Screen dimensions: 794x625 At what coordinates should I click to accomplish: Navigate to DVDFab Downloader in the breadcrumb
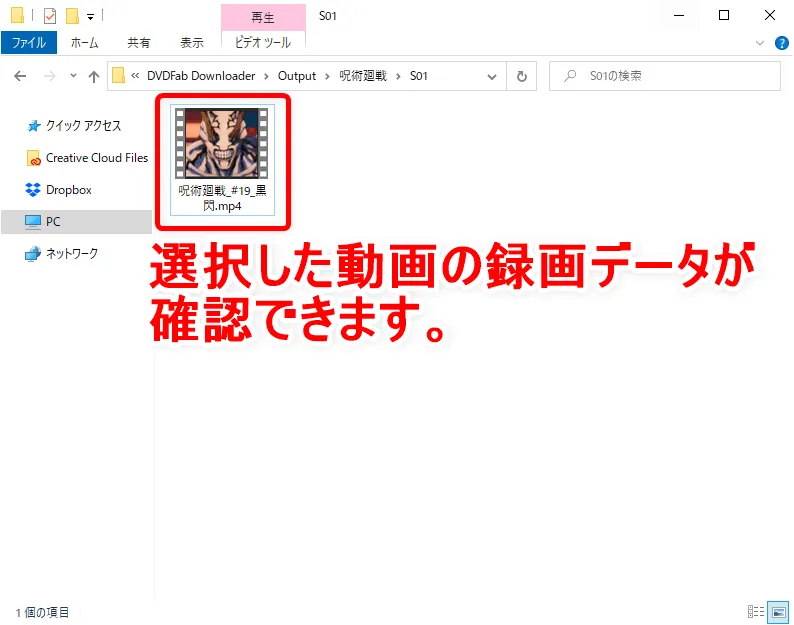(x=201, y=75)
